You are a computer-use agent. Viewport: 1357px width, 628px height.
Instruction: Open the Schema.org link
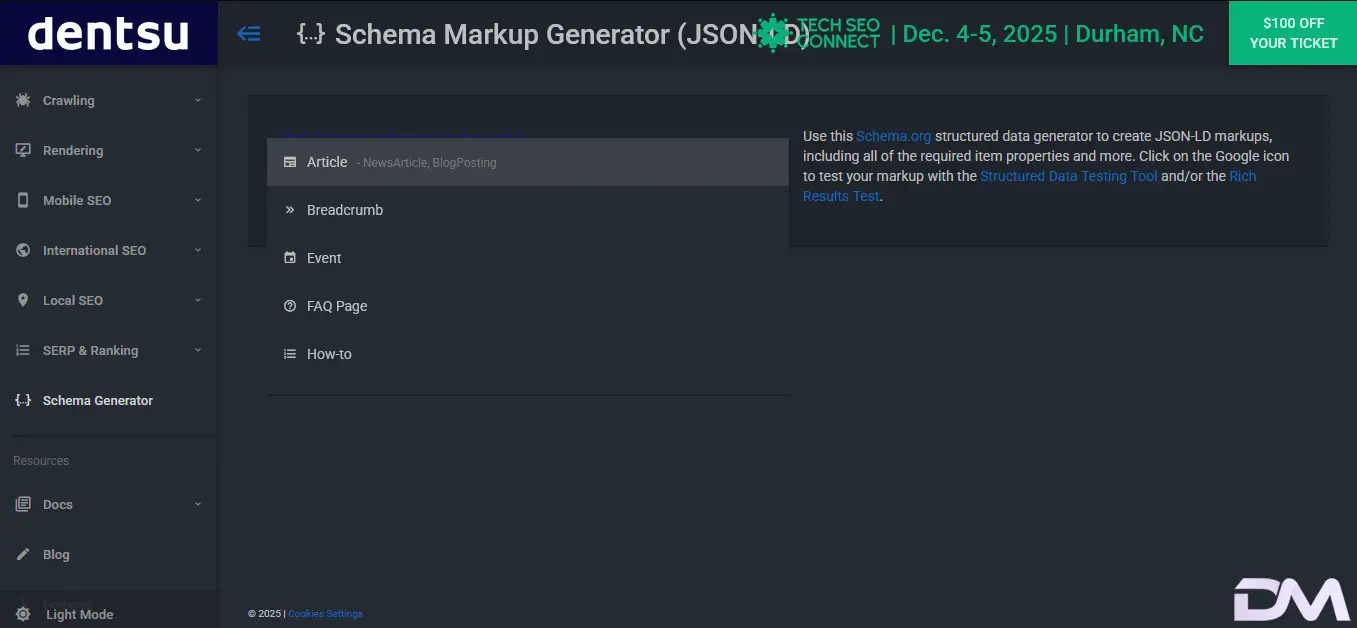point(893,136)
